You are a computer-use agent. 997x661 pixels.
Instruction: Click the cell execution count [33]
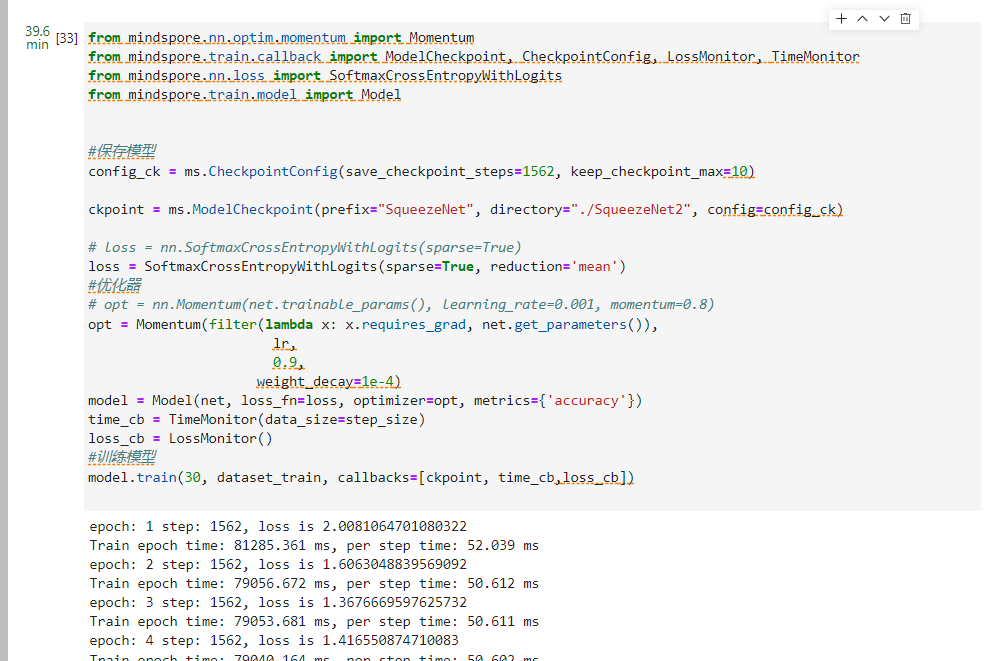click(67, 38)
